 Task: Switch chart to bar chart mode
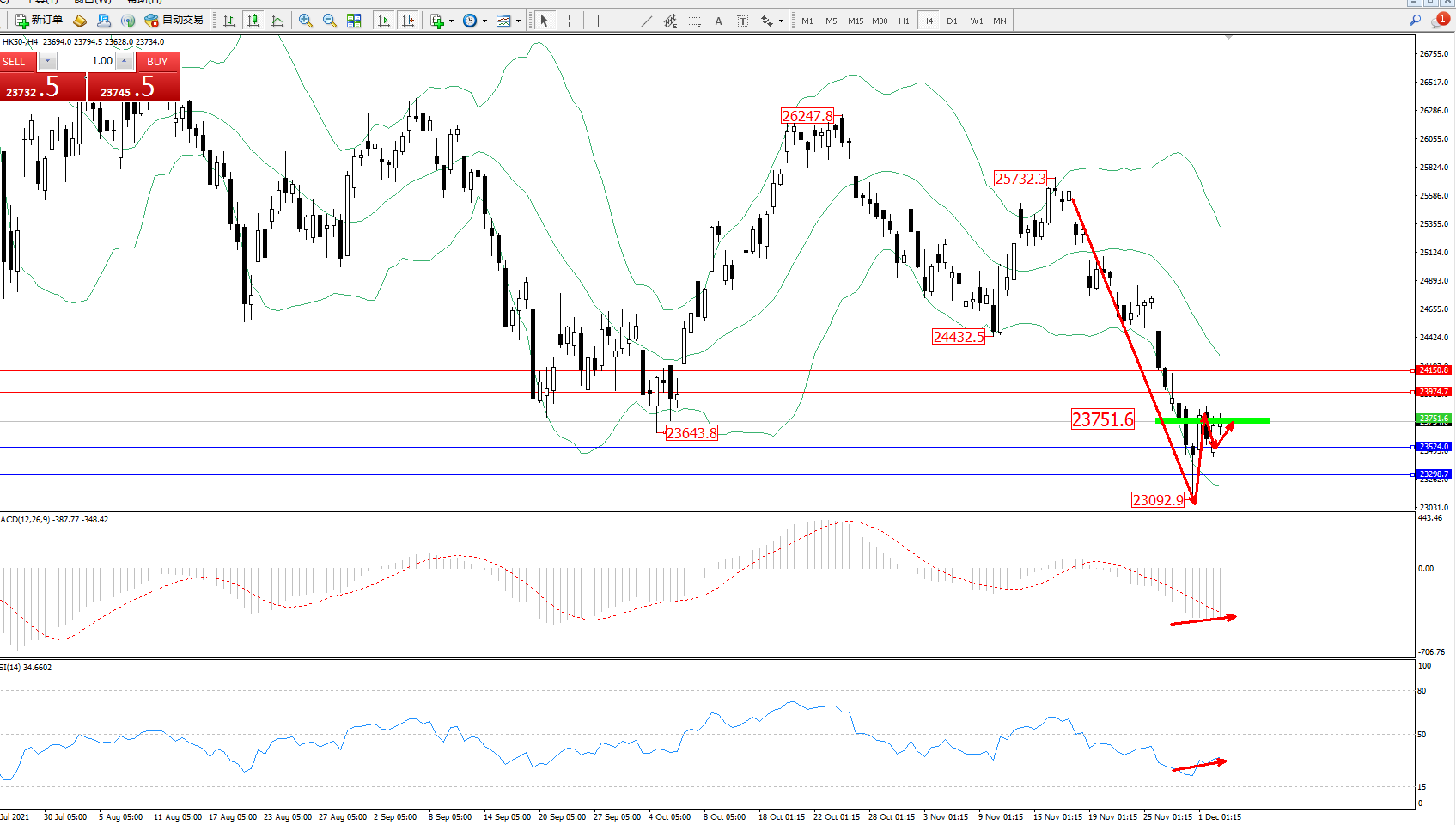229,21
